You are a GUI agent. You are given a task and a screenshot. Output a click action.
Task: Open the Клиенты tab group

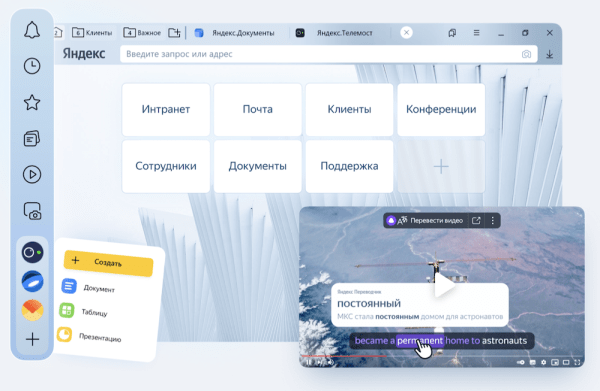pos(92,33)
